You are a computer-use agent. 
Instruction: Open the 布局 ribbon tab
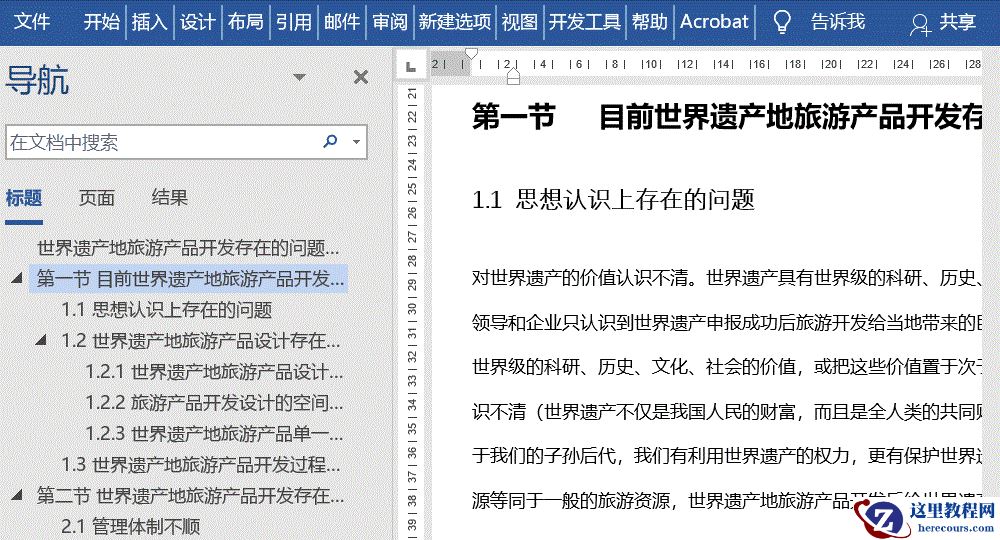pos(246,22)
